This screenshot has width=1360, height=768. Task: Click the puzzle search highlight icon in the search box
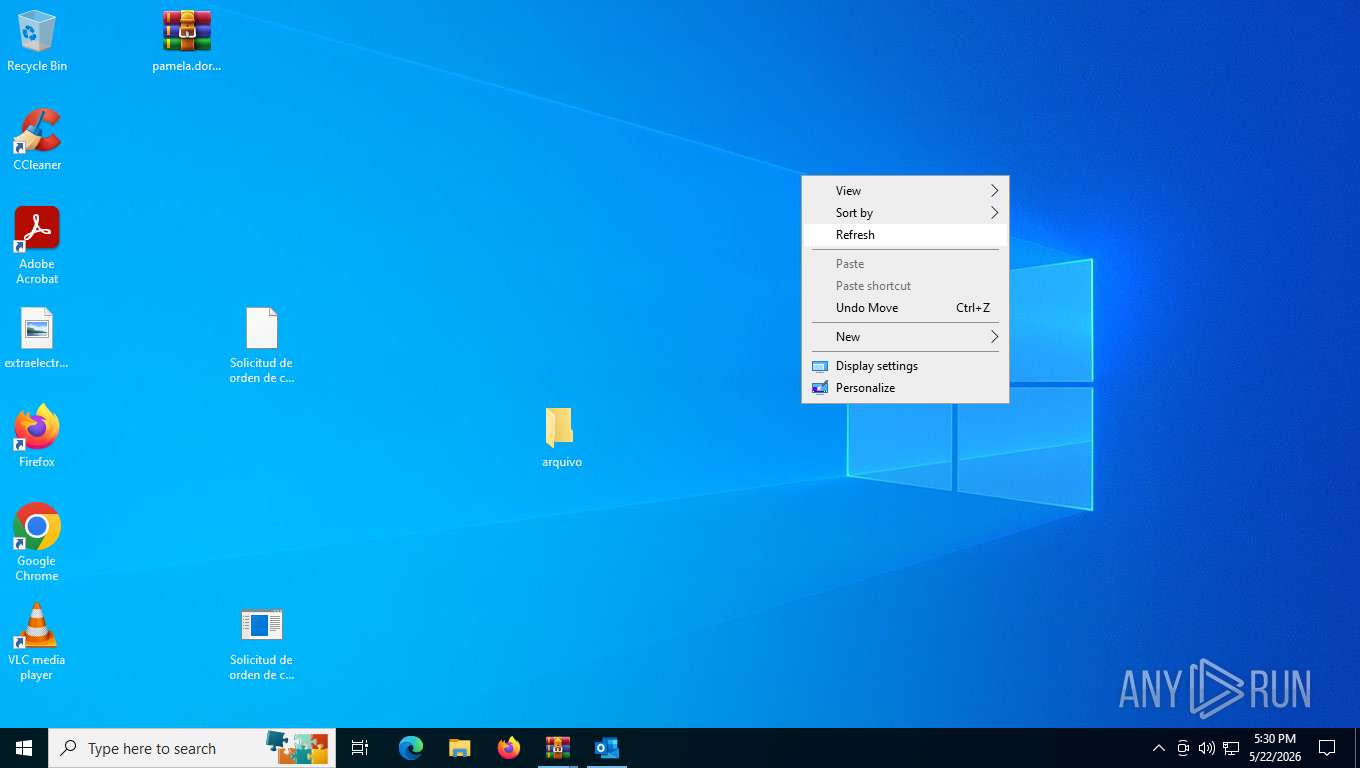pyautogui.click(x=297, y=748)
